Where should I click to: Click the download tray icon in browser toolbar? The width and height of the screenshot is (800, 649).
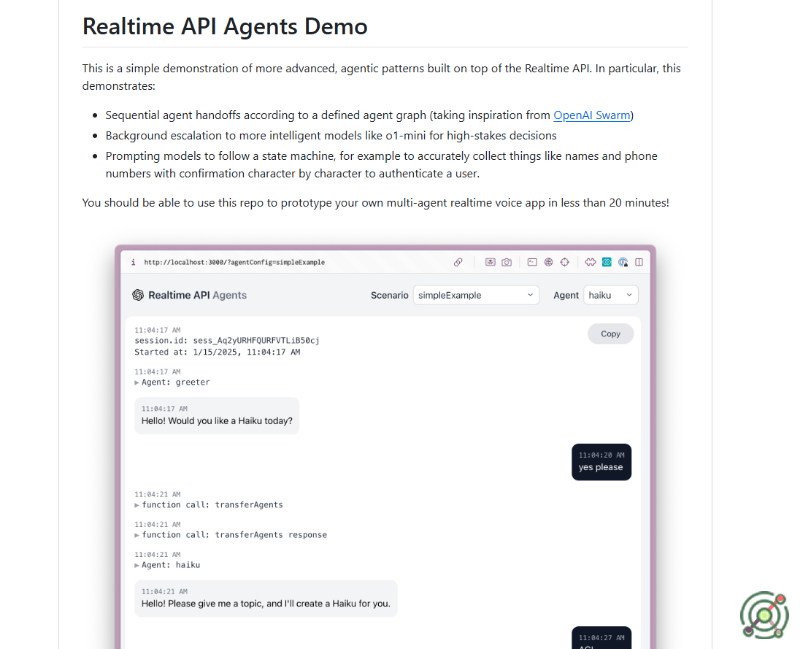pyautogui.click(x=490, y=262)
